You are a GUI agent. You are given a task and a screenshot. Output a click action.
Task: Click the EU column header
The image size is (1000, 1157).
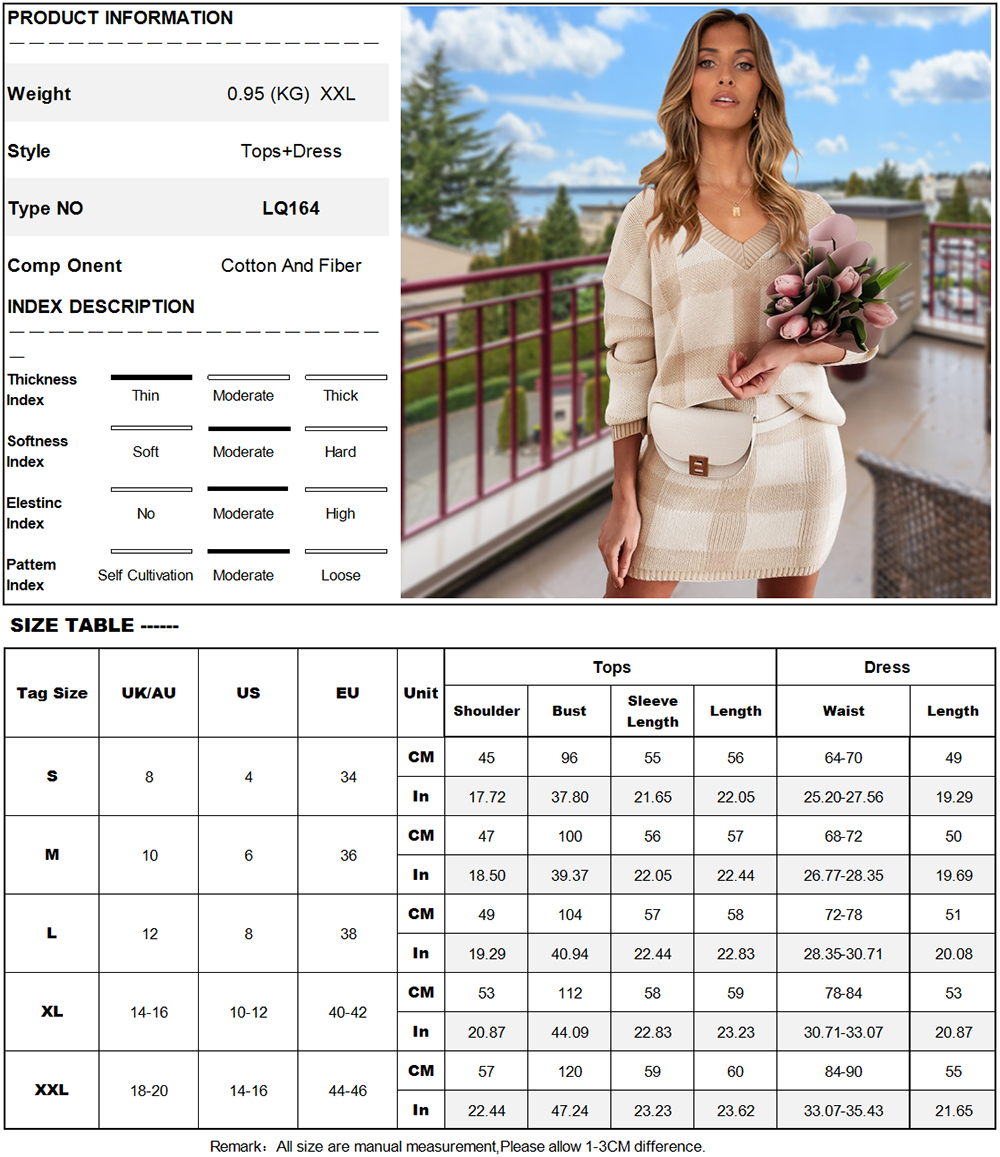click(348, 693)
